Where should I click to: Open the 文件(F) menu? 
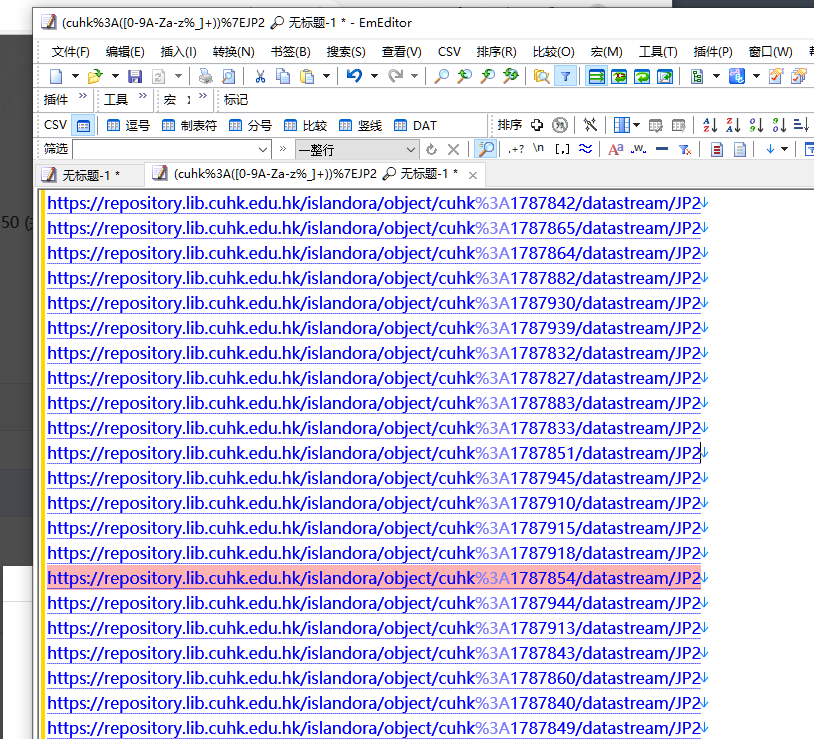pos(71,52)
